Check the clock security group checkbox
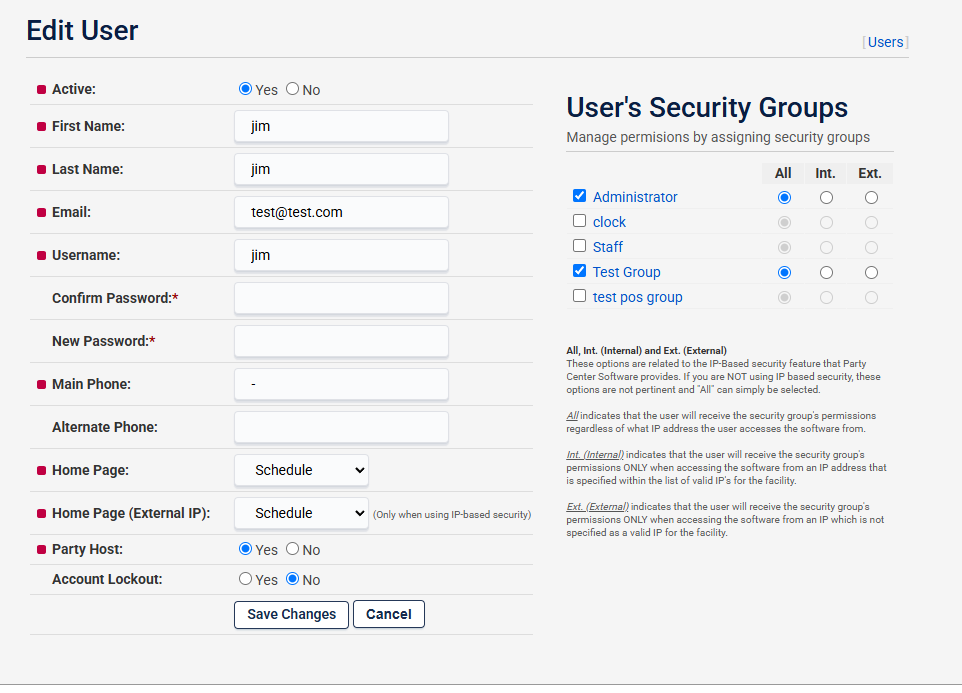The width and height of the screenshot is (962, 693). pyautogui.click(x=579, y=220)
